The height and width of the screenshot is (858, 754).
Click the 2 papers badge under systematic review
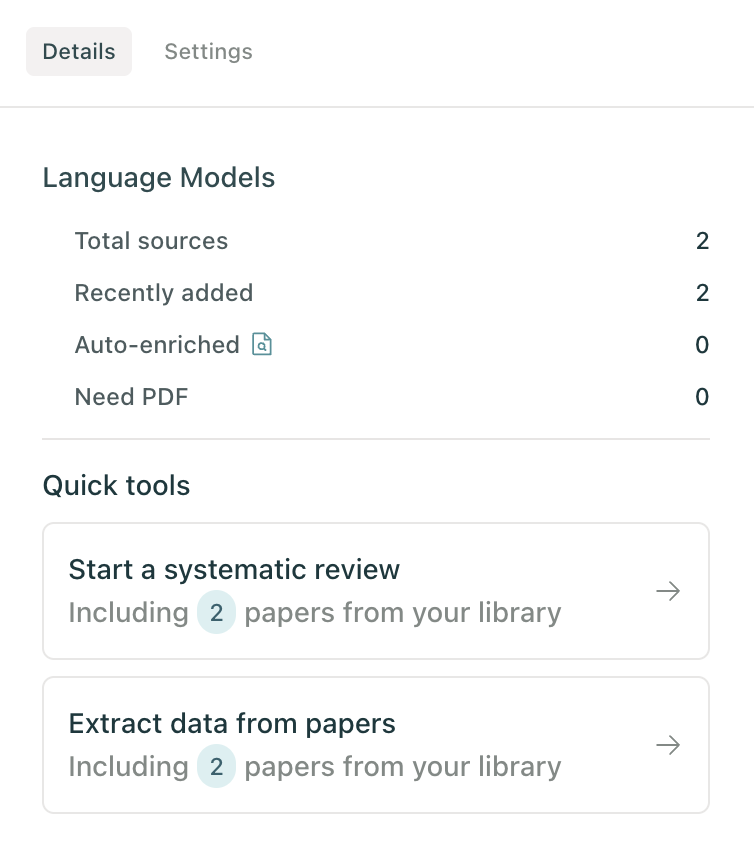click(216, 612)
